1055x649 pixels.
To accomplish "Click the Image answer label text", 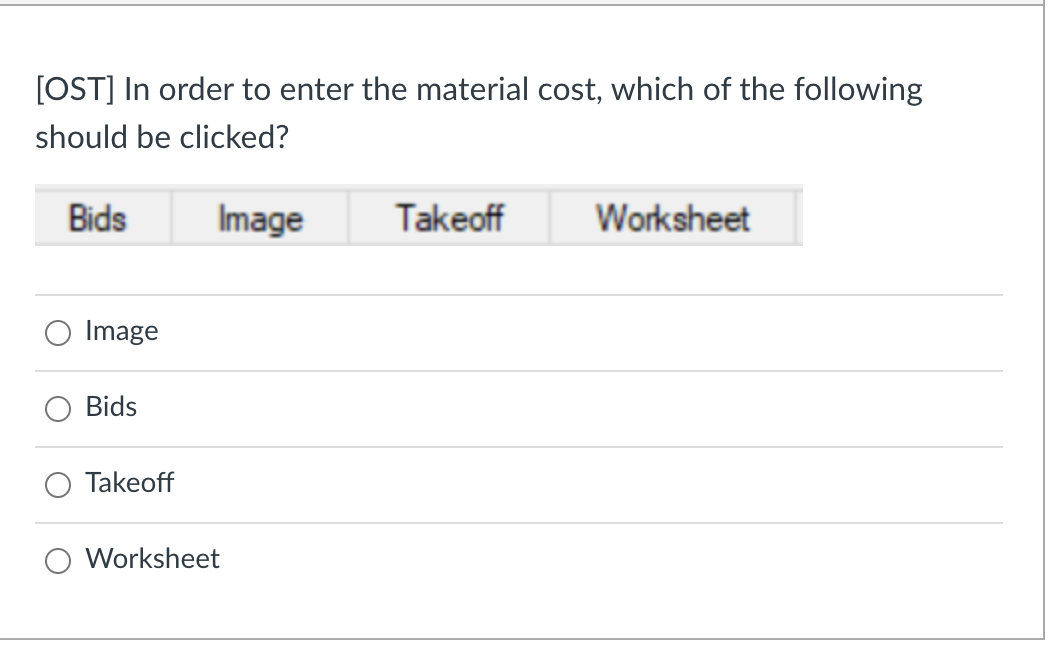I will pyautogui.click(x=122, y=331).
